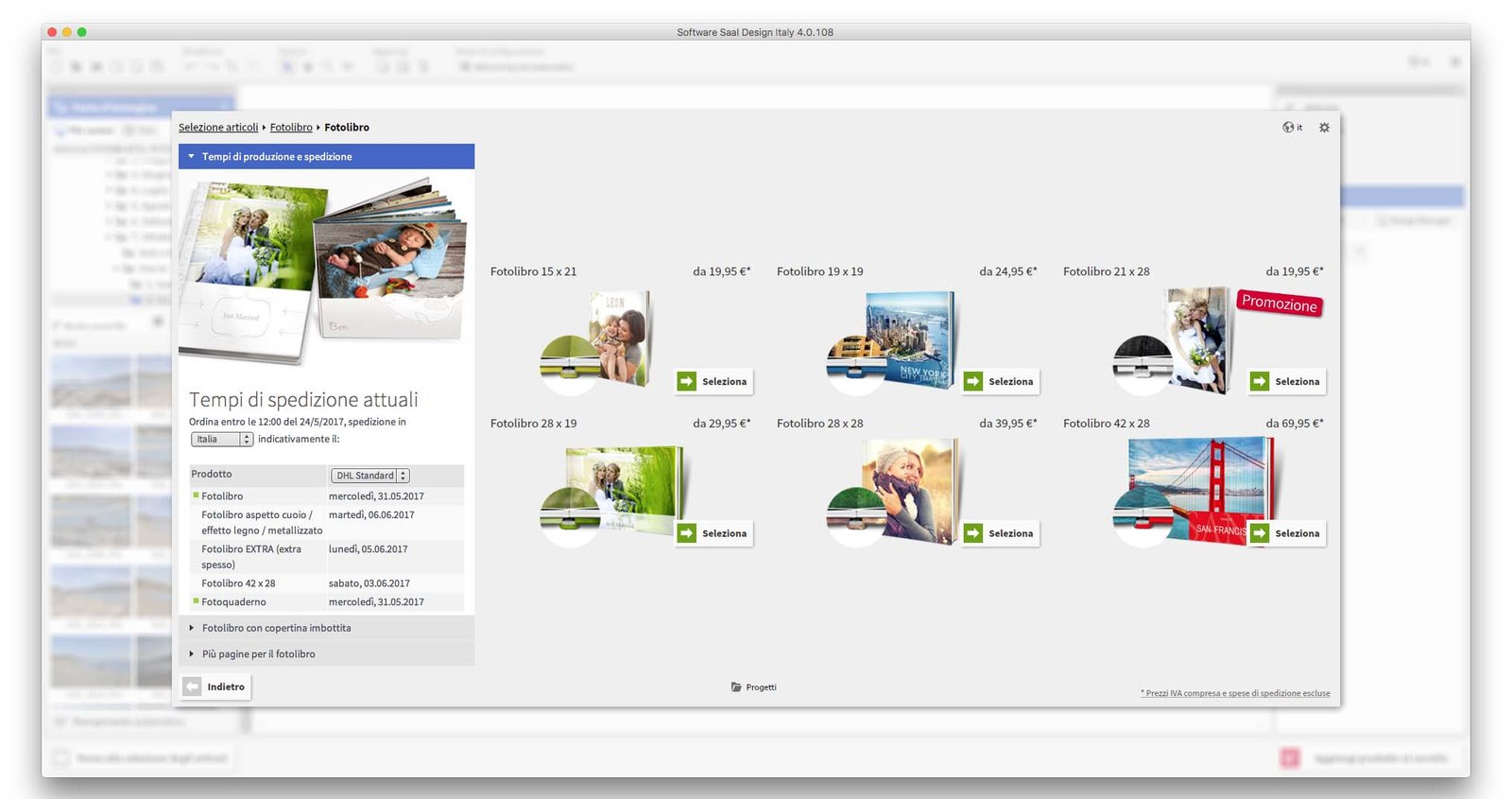Open settings with the gear icon
This screenshot has height=799, width=1512.
click(1324, 128)
